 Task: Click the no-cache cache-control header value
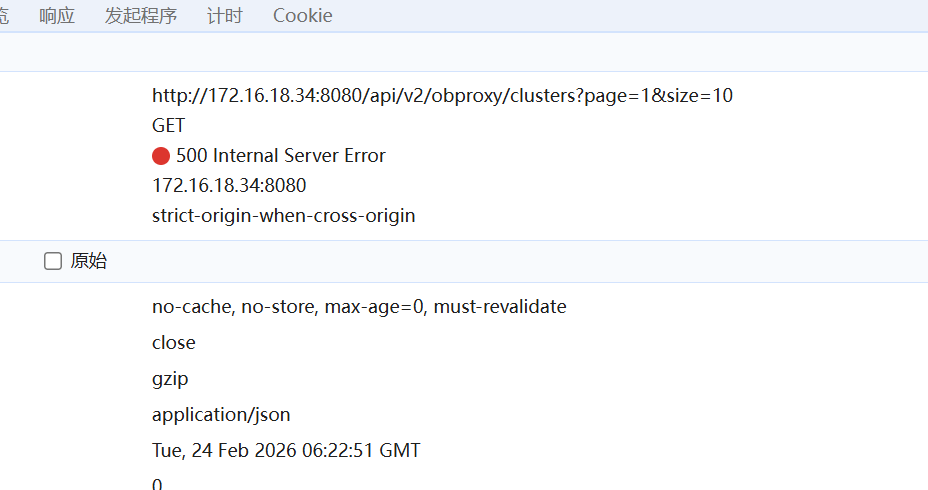359,307
